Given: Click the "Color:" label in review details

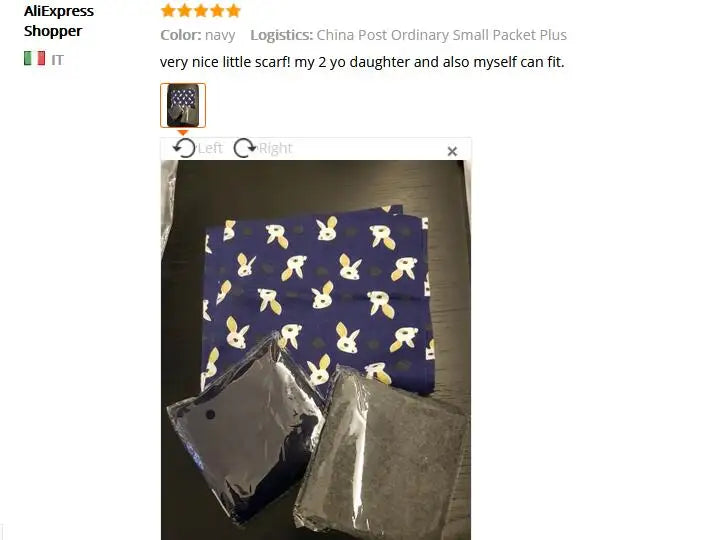Looking at the screenshot, I should coord(181,35).
